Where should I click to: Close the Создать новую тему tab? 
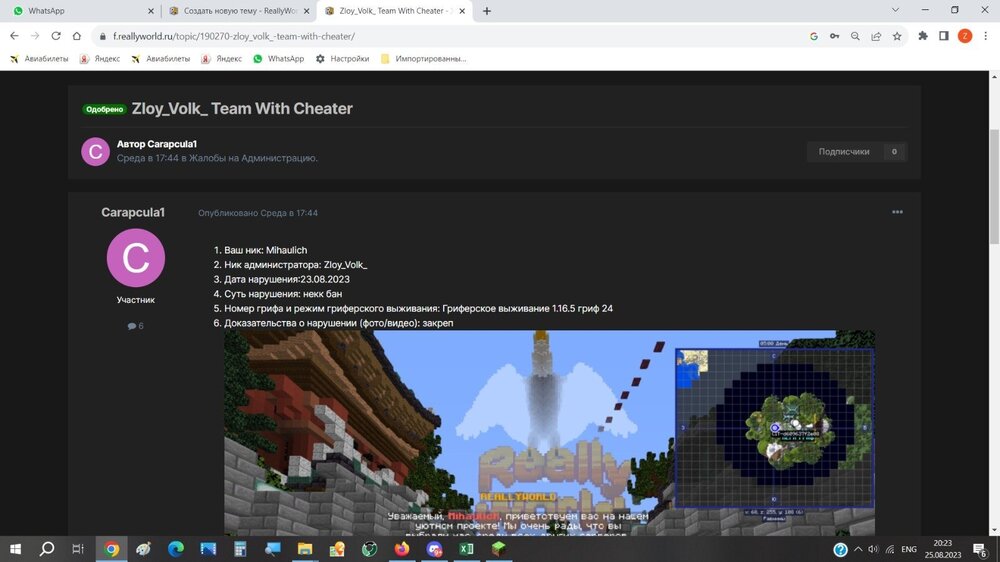click(x=306, y=11)
